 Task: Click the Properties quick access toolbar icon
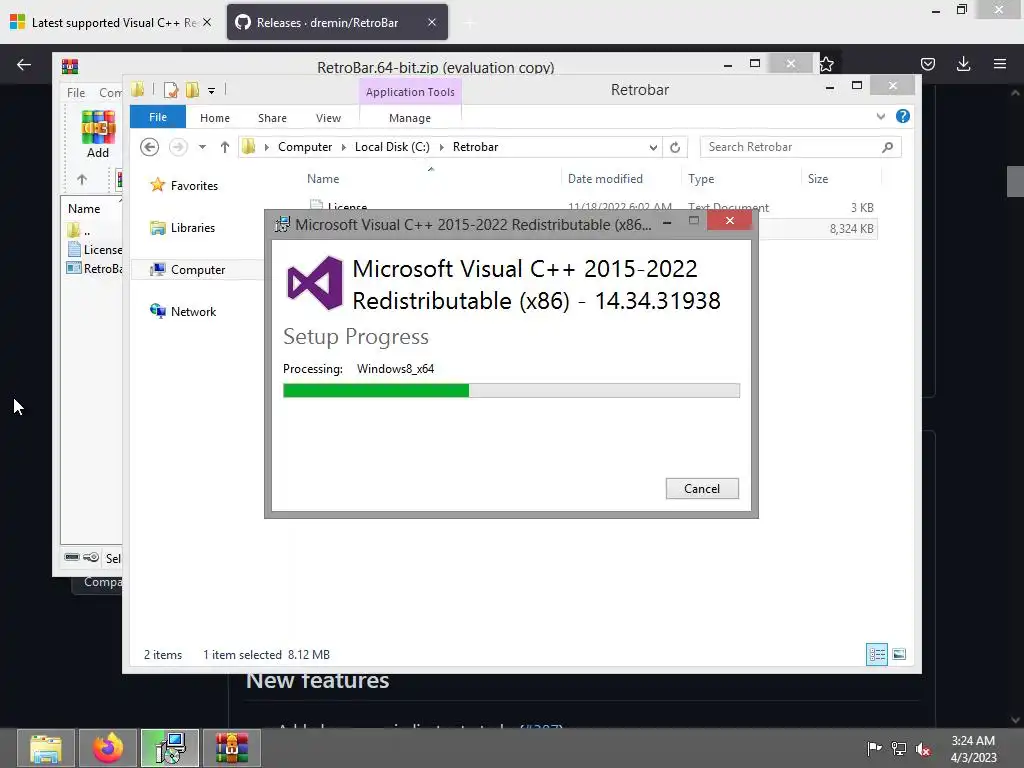click(171, 90)
